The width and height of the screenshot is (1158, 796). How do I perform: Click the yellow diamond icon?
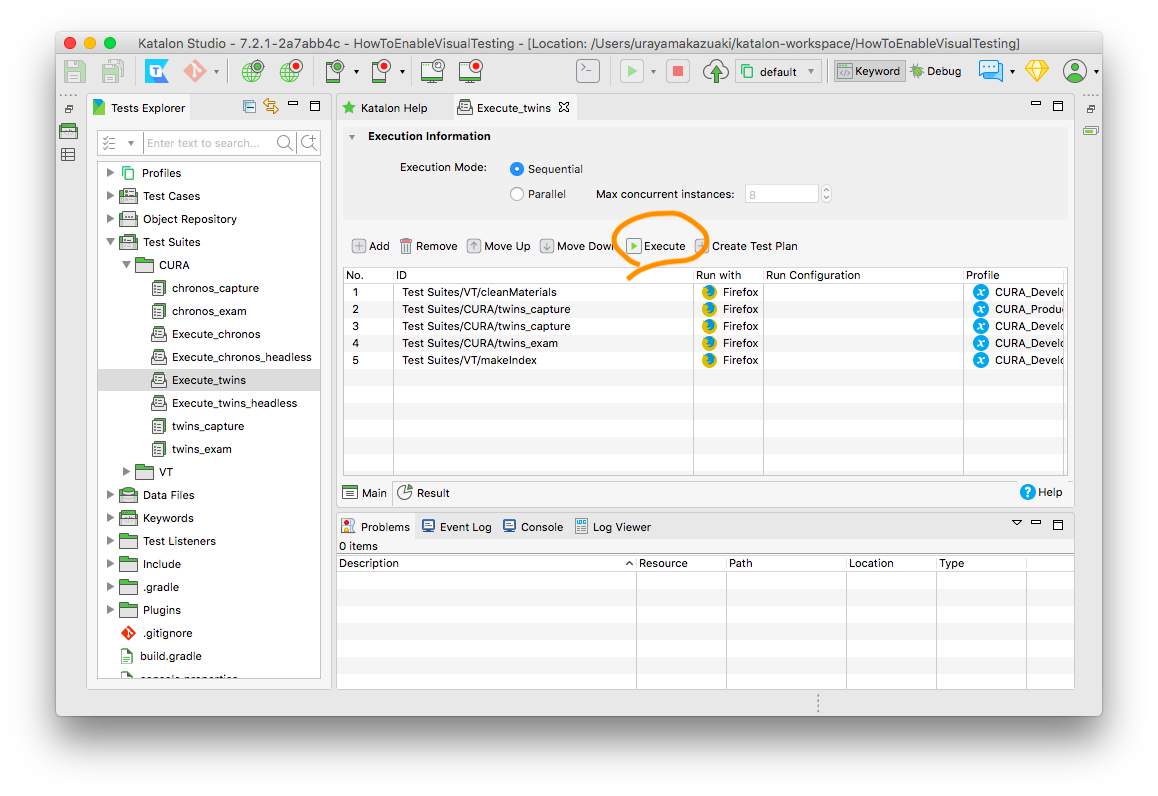(1037, 71)
